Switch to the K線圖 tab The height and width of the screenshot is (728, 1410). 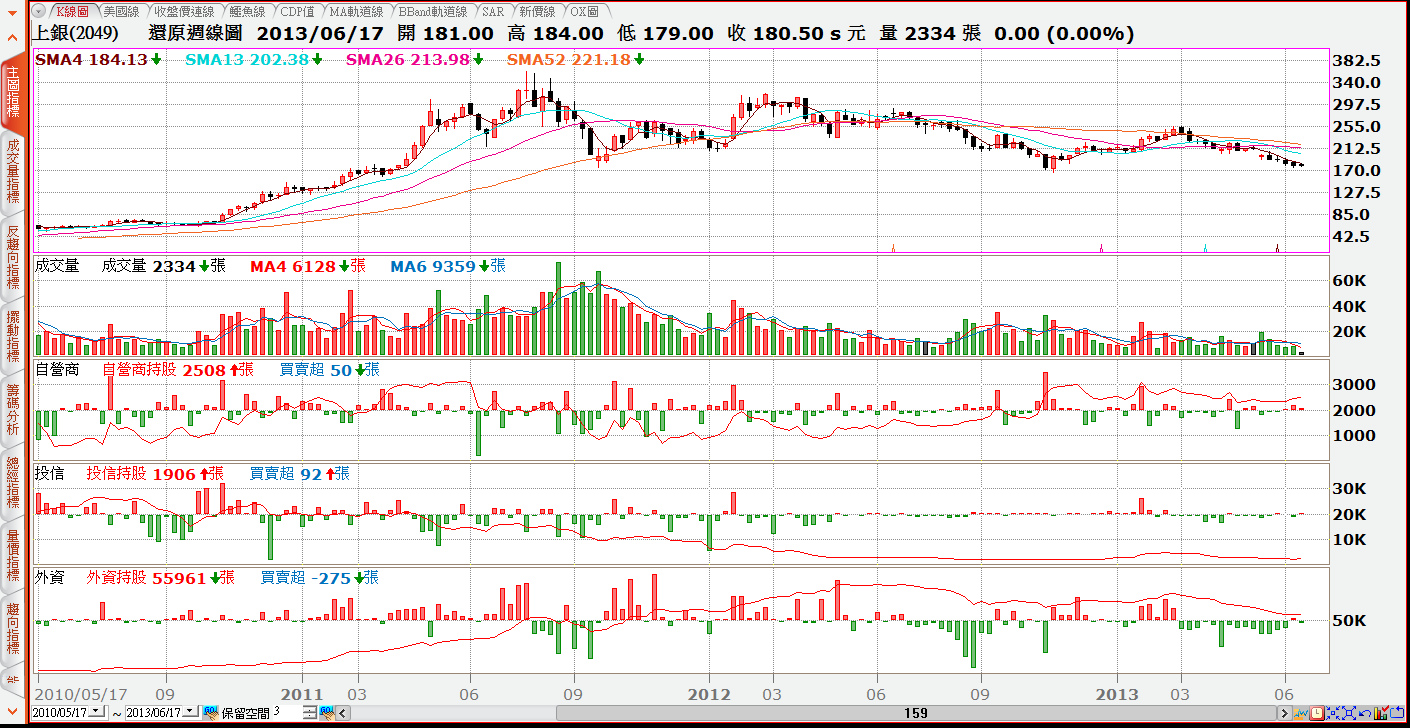72,11
